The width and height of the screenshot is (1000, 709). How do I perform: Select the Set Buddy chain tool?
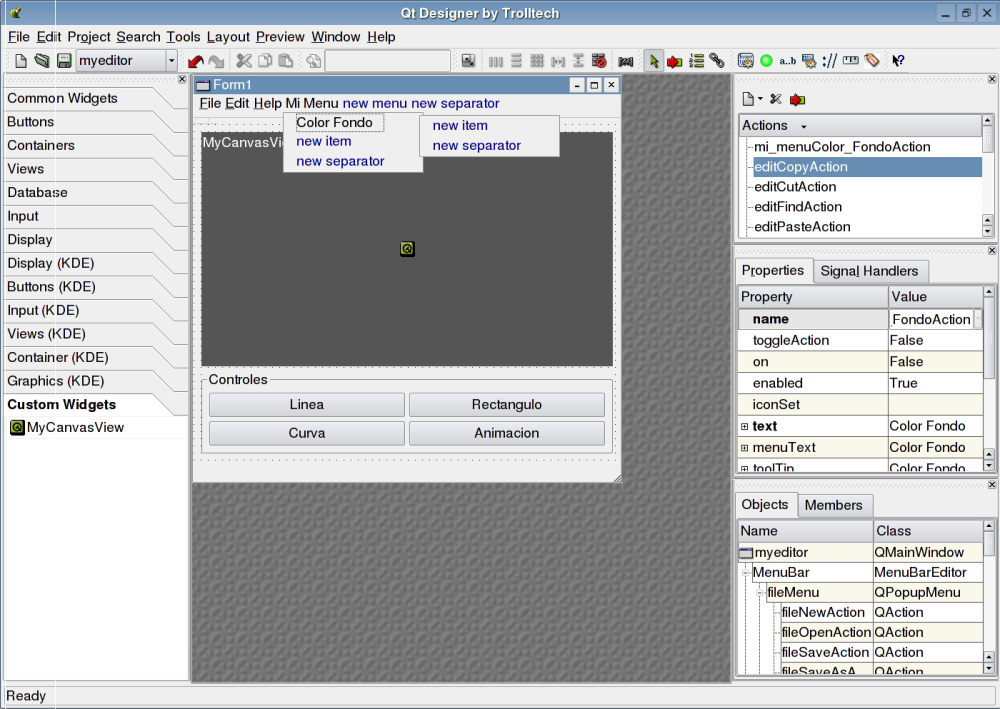coord(717,61)
